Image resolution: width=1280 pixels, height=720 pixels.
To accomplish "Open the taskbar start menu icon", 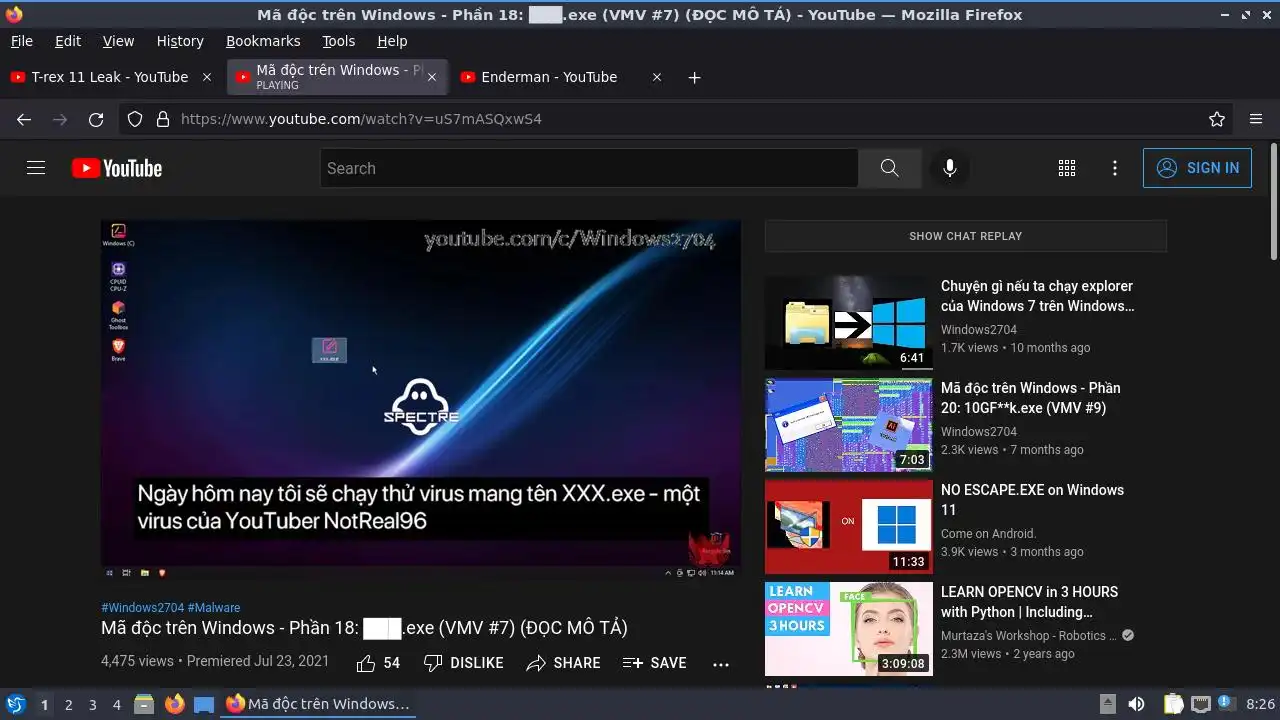I will [x=15, y=704].
